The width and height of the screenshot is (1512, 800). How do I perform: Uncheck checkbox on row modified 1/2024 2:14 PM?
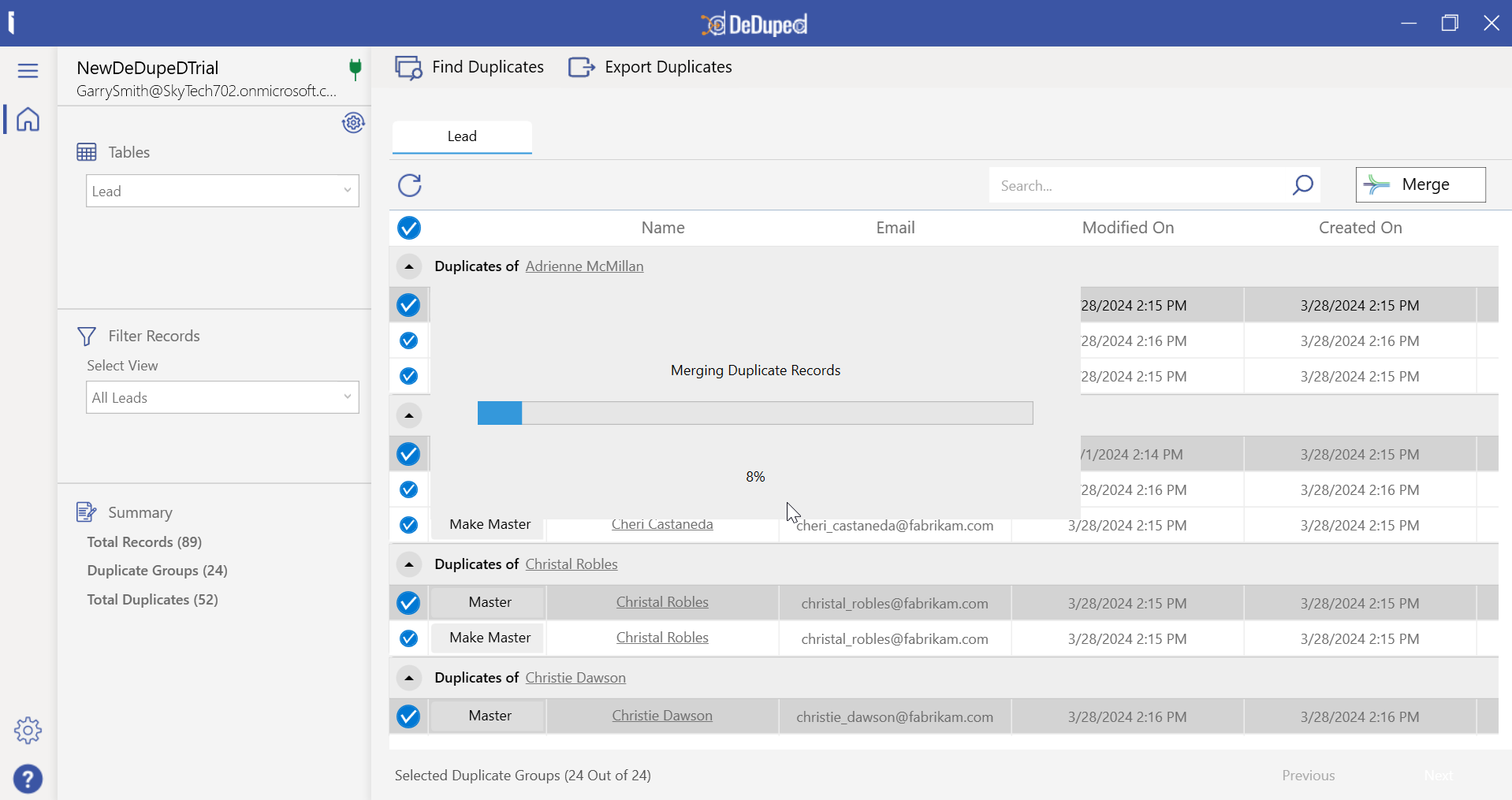408,454
